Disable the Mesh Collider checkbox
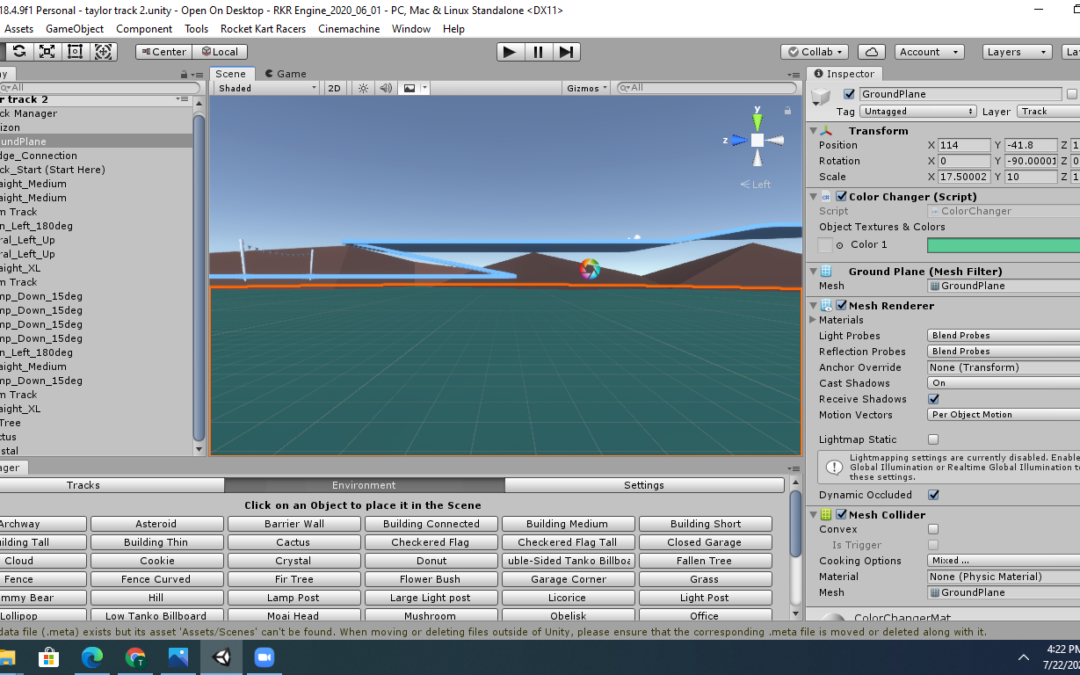 841,515
